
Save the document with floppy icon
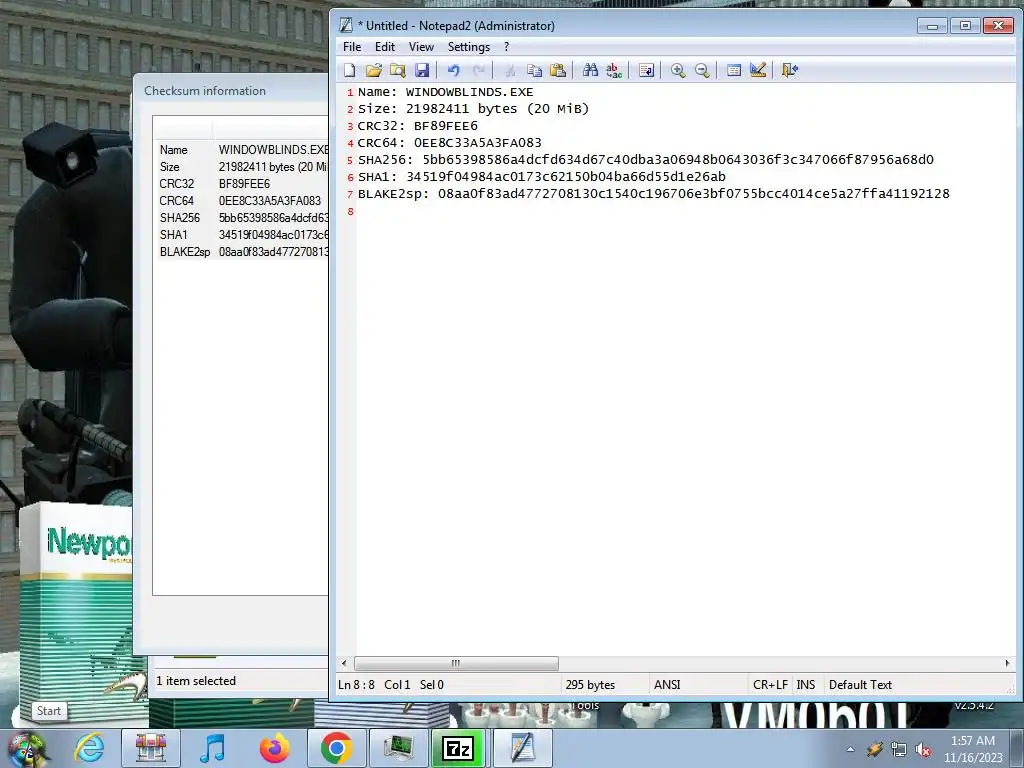click(422, 71)
